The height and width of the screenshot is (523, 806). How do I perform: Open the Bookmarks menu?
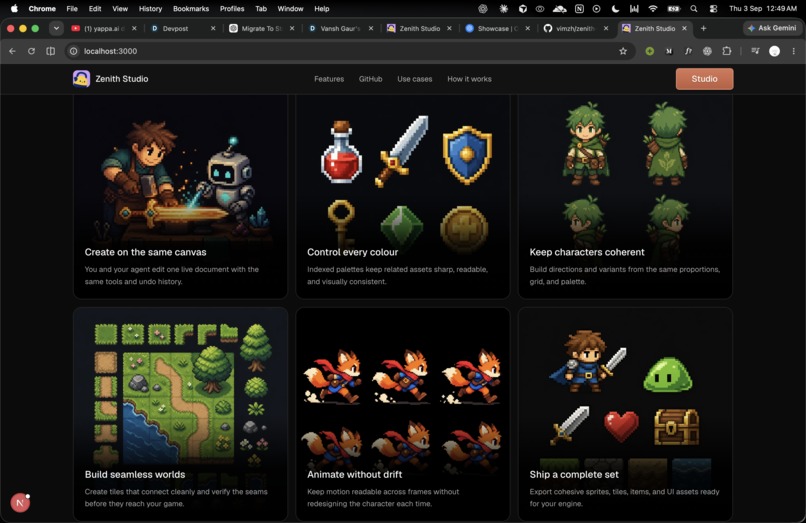(191, 9)
